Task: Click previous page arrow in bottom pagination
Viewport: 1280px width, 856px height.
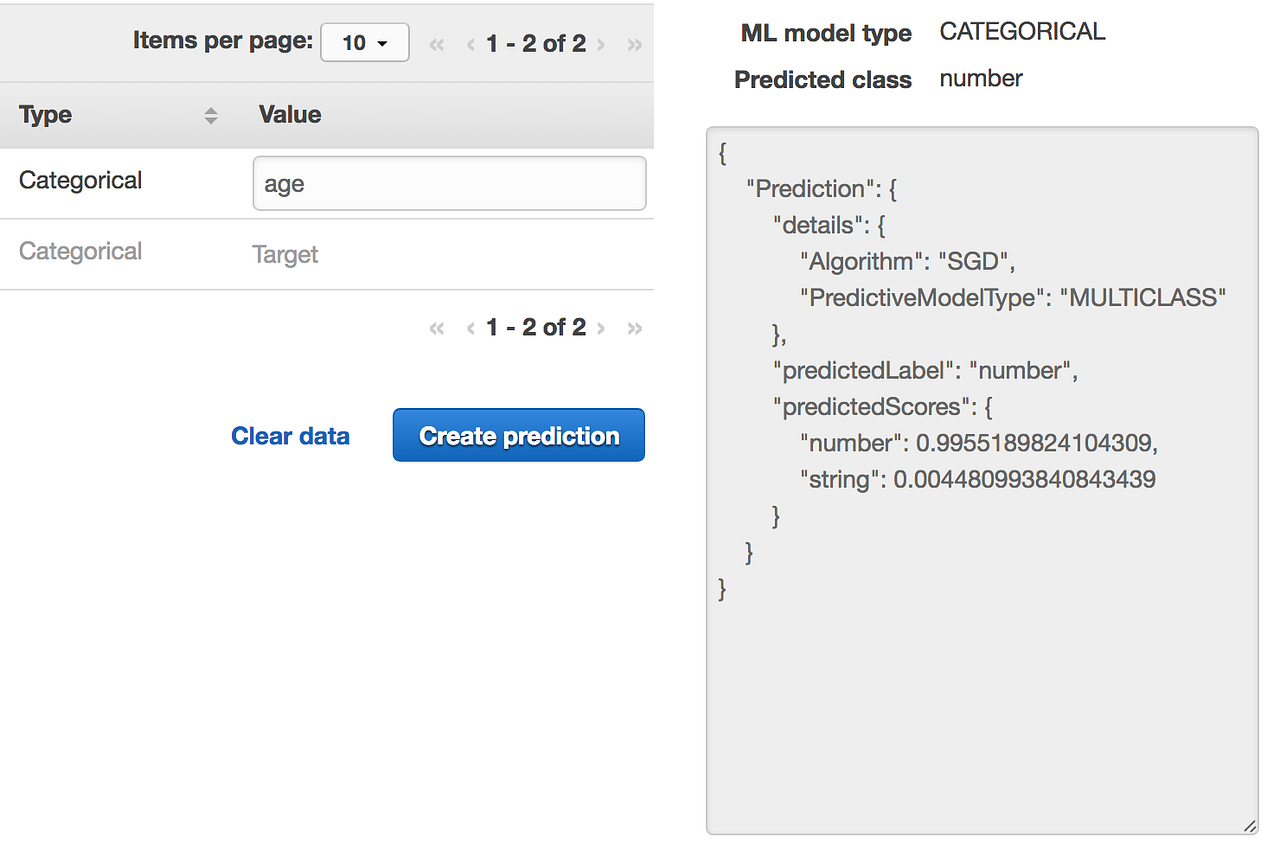Action: [470, 328]
